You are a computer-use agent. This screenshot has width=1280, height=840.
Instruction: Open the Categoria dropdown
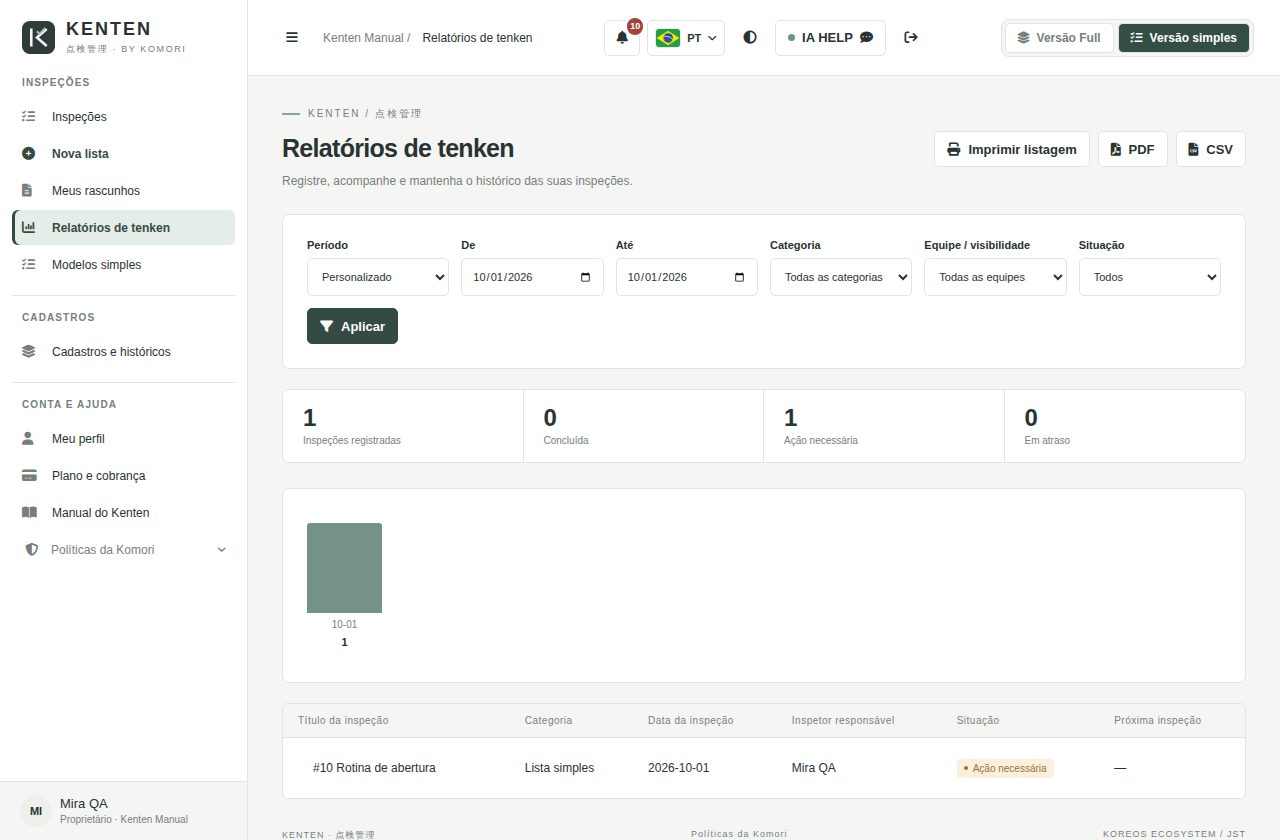[841, 277]
